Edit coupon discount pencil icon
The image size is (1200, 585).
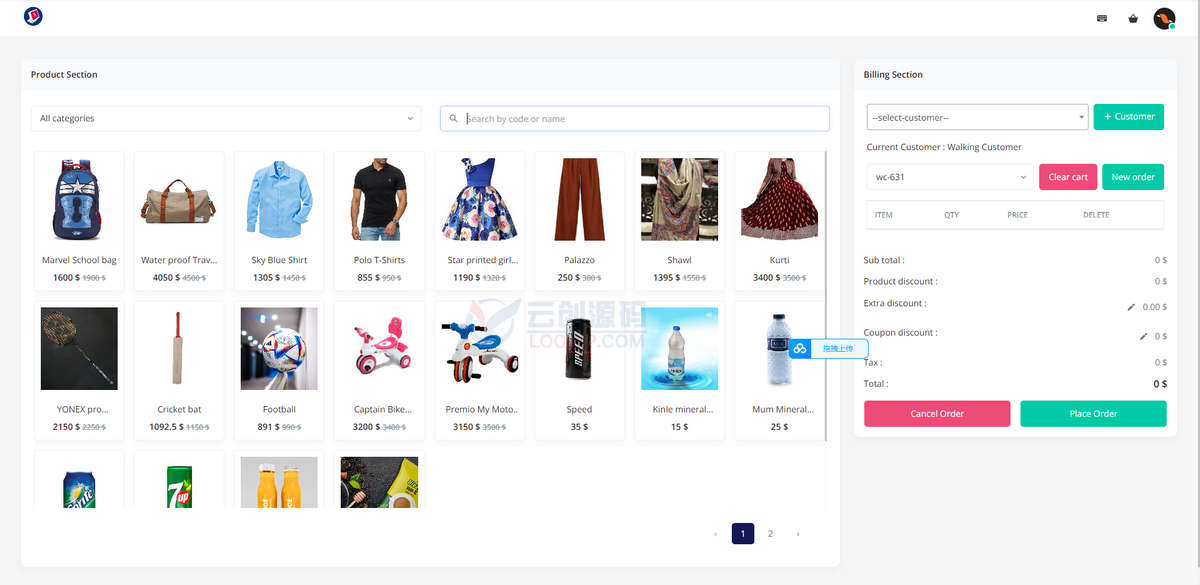tap(1143, 337)
